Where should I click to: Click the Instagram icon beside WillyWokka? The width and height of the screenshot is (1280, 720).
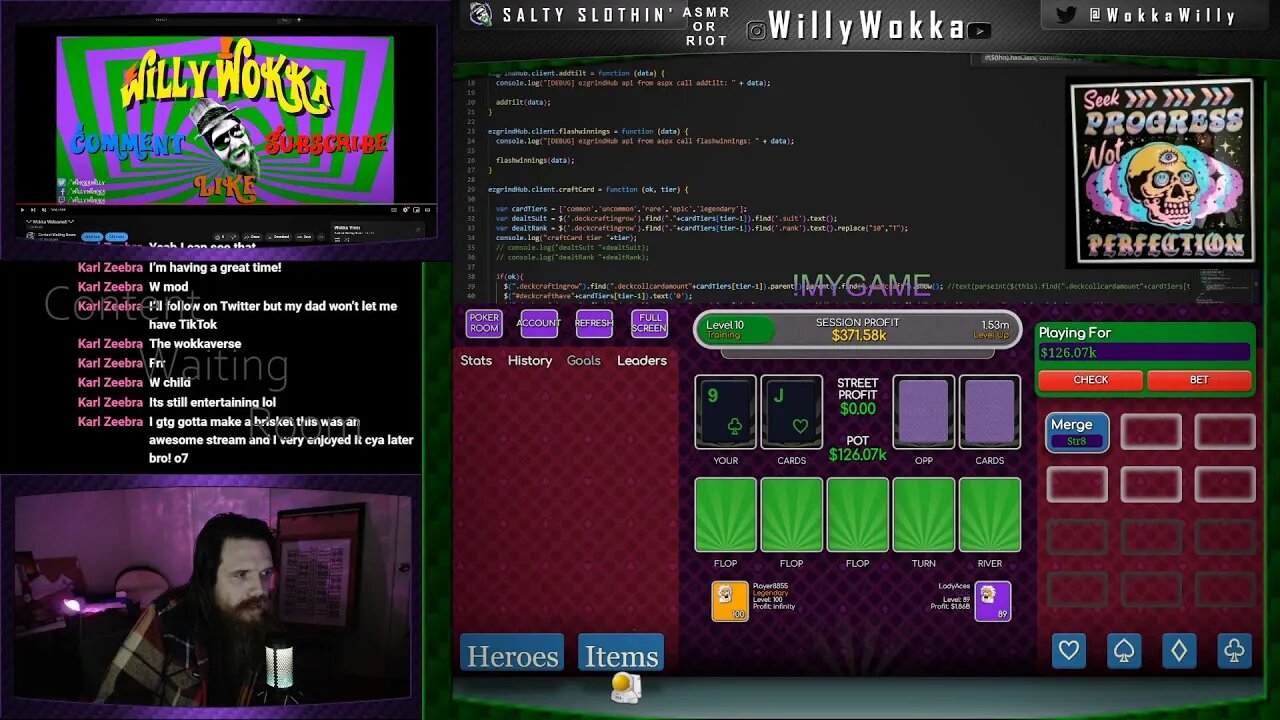[x=756, y=31]
